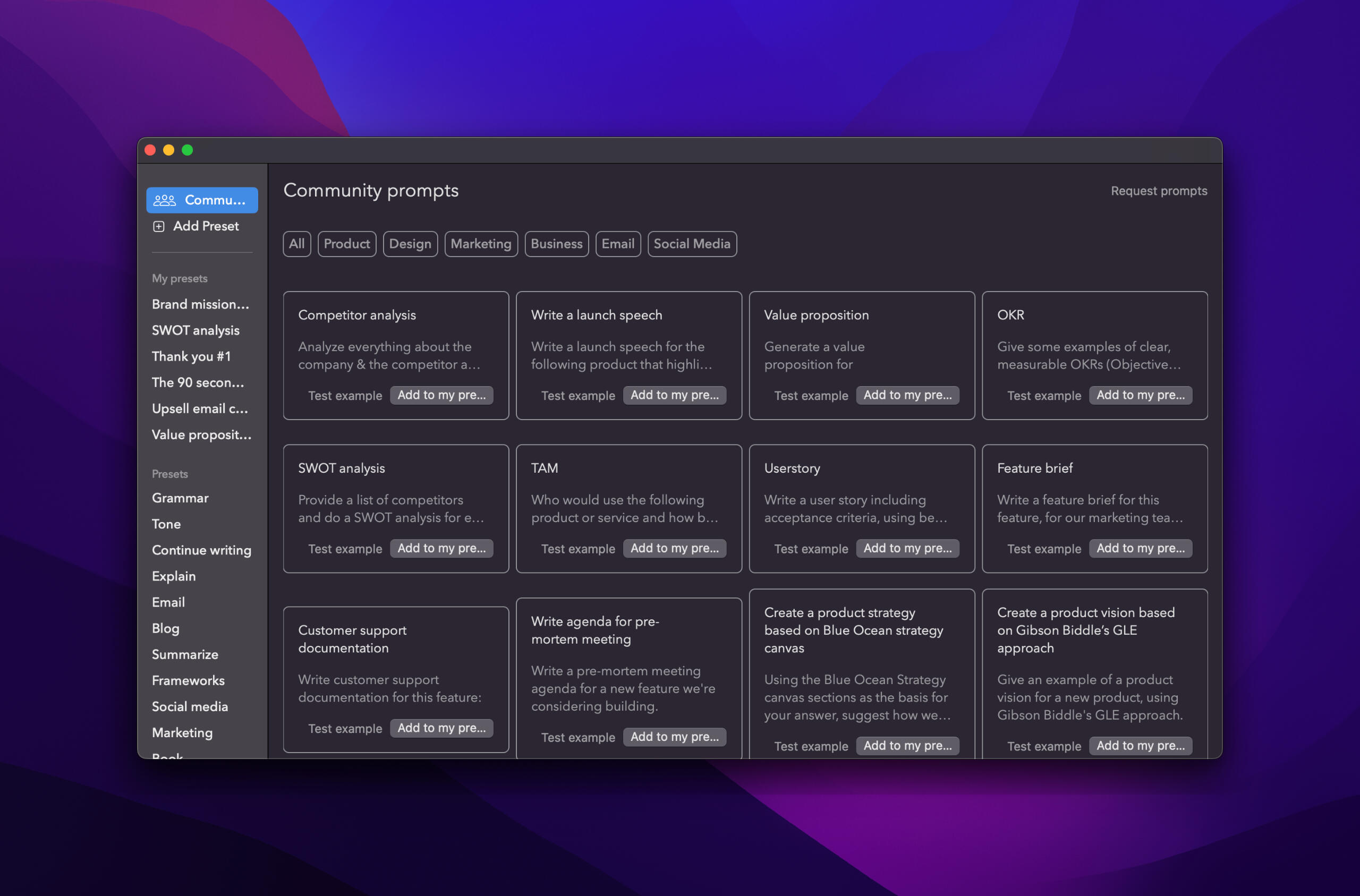Open the Request prompts link

point(1158,191)
